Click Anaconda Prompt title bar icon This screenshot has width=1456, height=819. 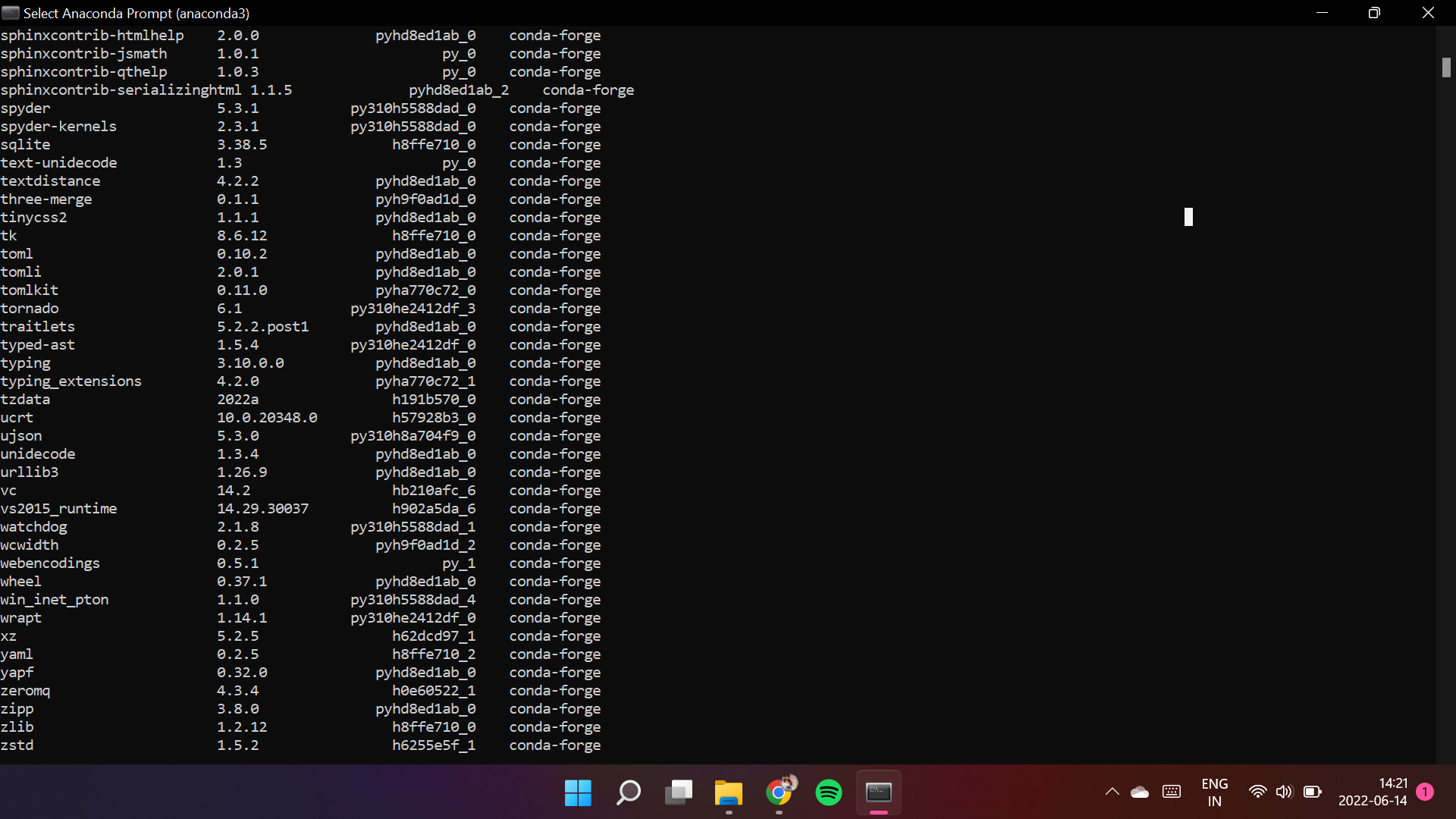coord(11,13)
